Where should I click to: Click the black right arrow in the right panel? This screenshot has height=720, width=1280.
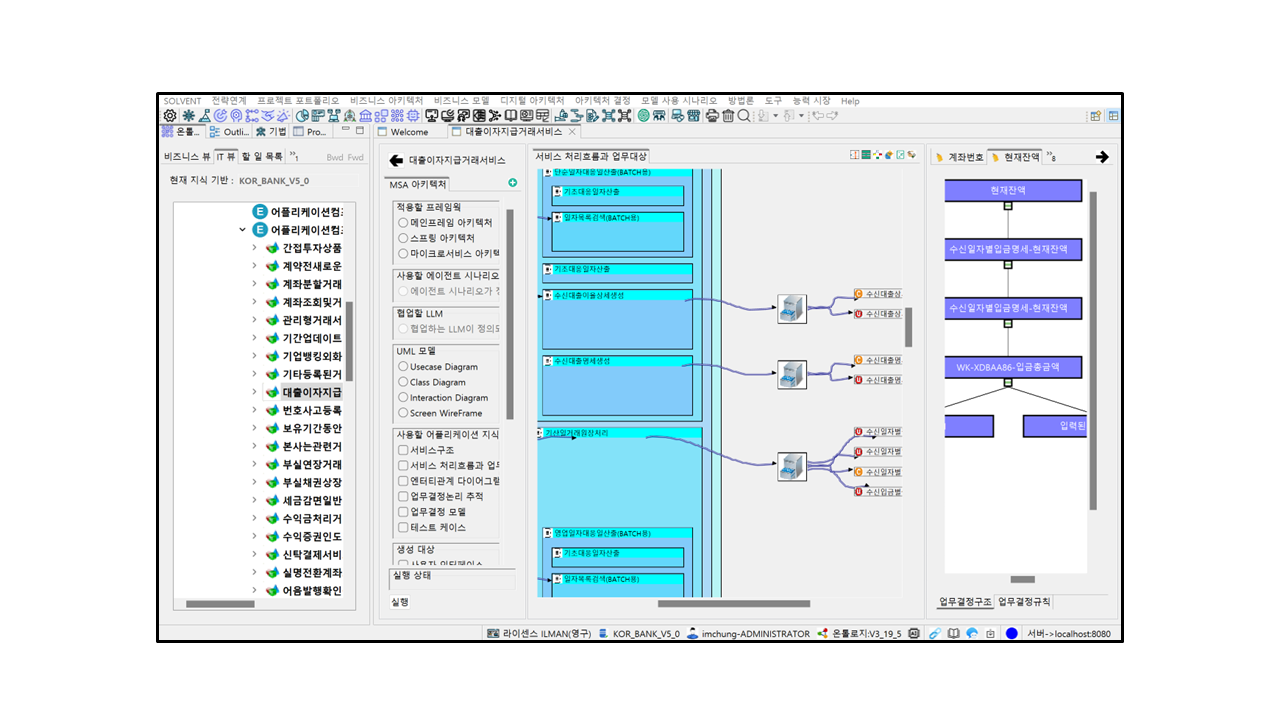click(1102, 157)
